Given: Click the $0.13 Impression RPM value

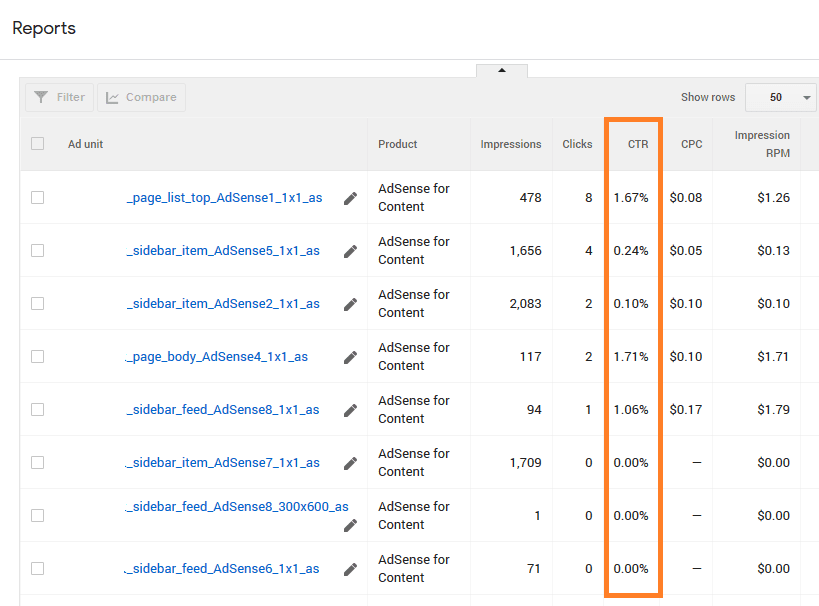Looking at the screenshot, I should click(x=774, y=251).
